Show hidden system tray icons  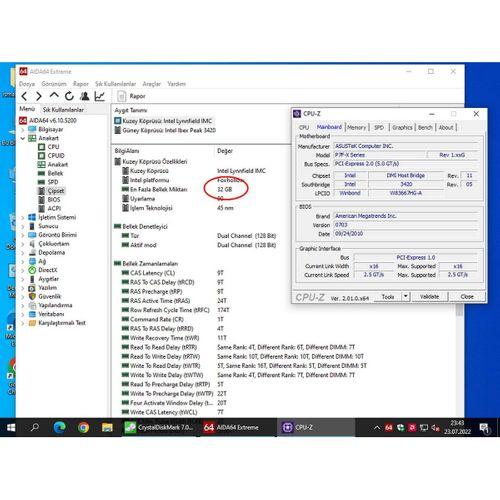coord(377,427)
